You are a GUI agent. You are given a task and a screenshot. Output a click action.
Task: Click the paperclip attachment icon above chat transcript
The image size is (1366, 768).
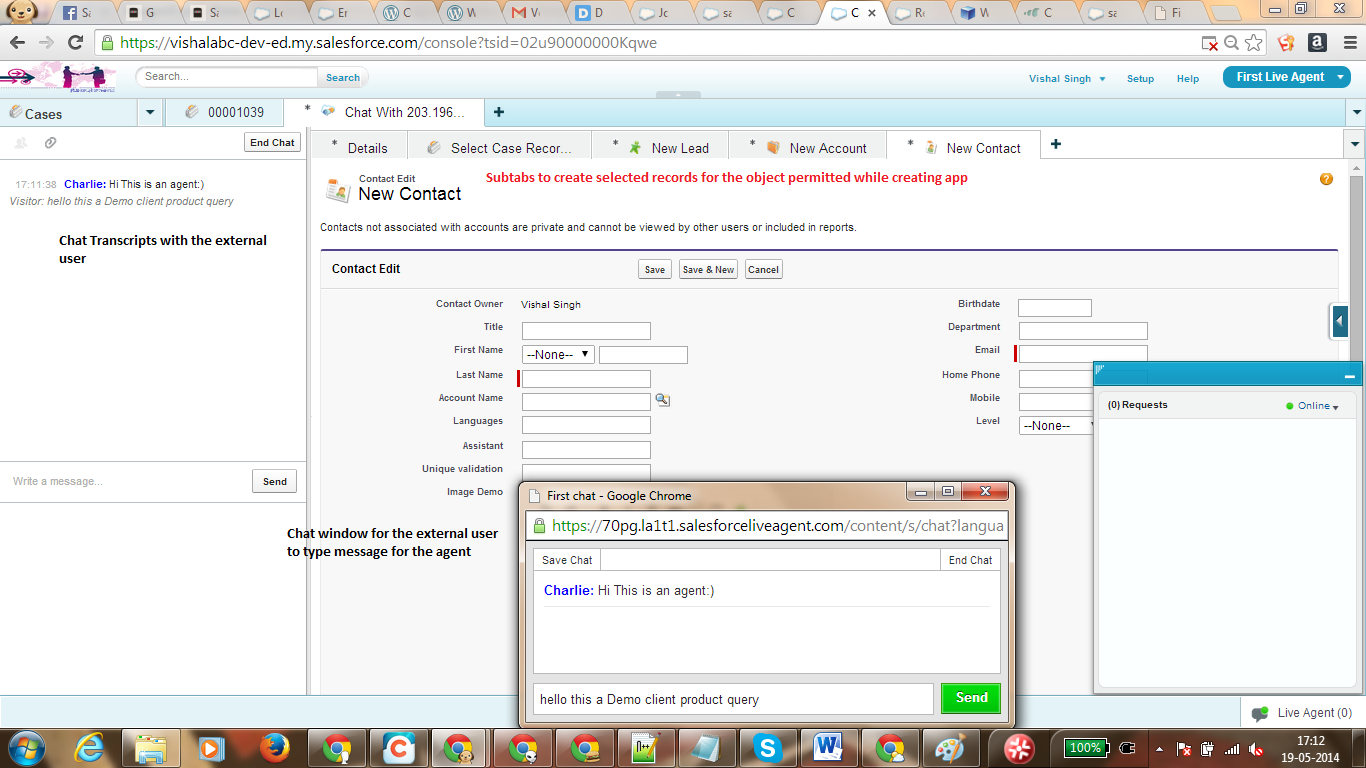(49, 142)
